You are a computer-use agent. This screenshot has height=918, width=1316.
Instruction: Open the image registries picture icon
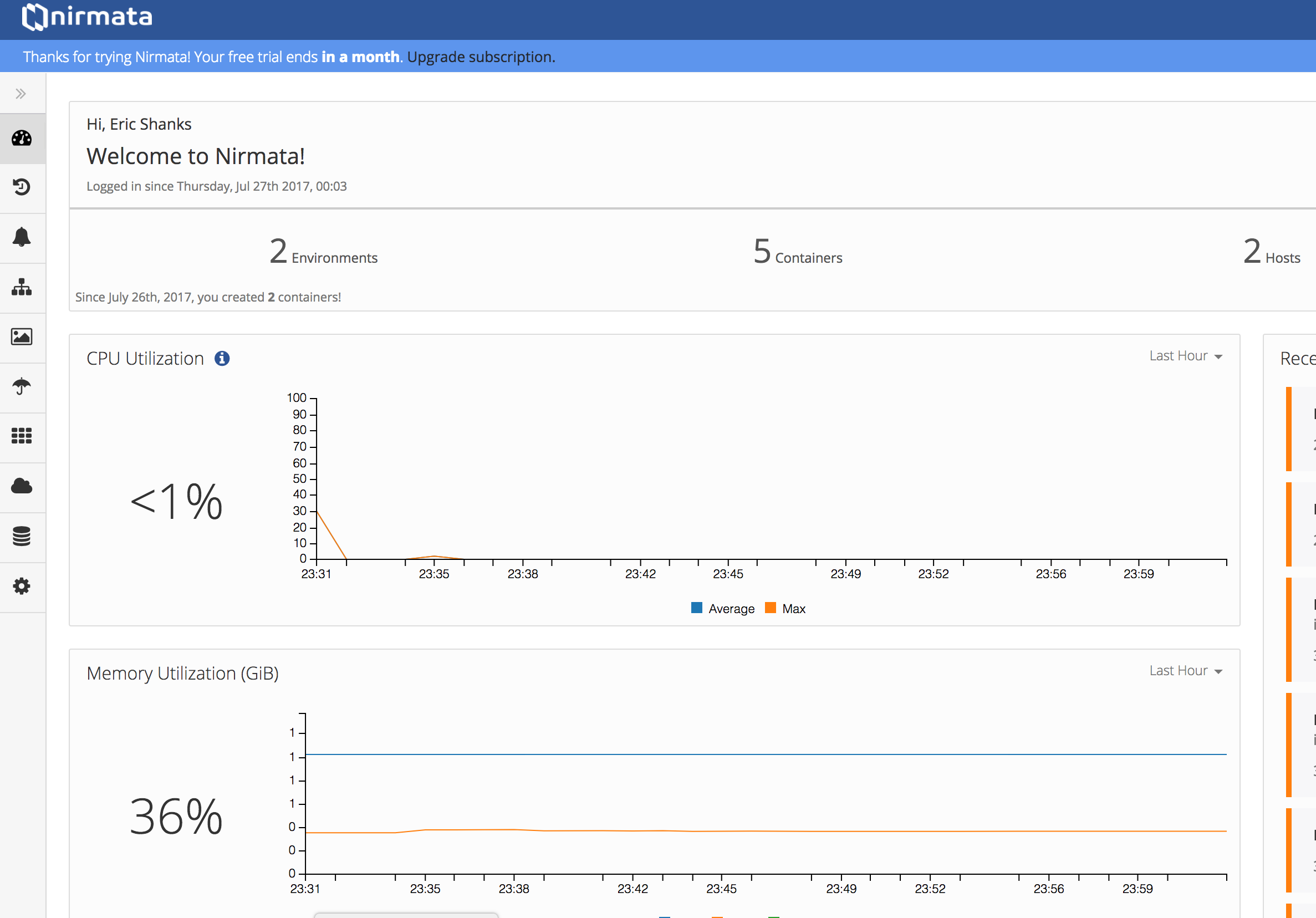(x=22, y=336)
